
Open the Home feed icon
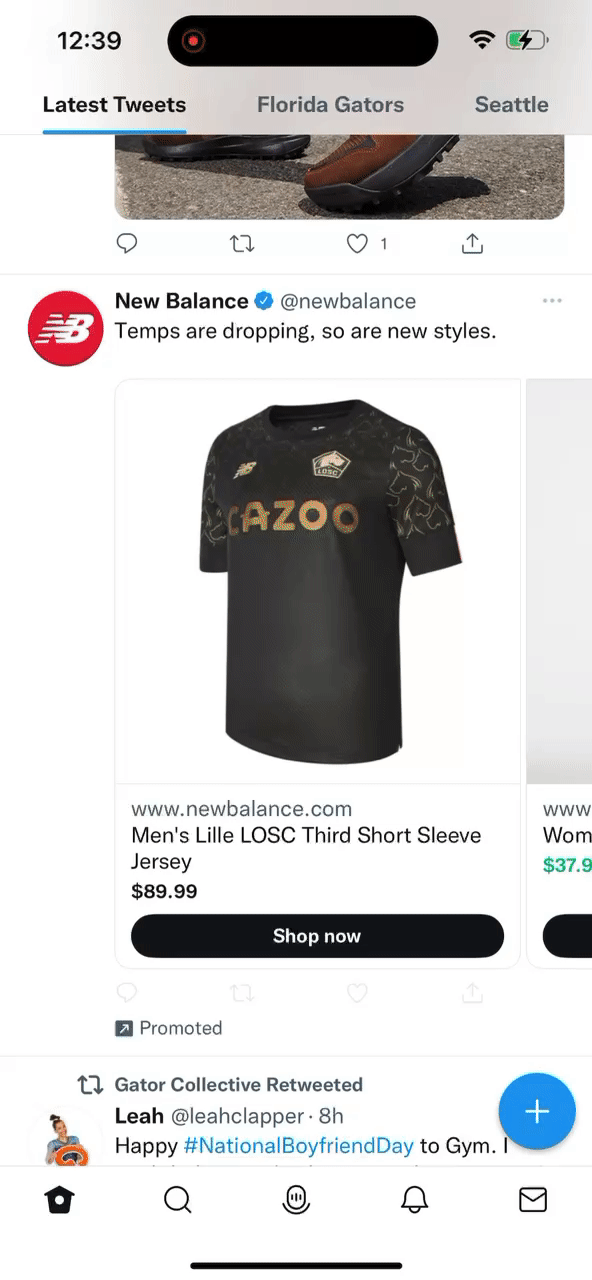pos(59,1199)
